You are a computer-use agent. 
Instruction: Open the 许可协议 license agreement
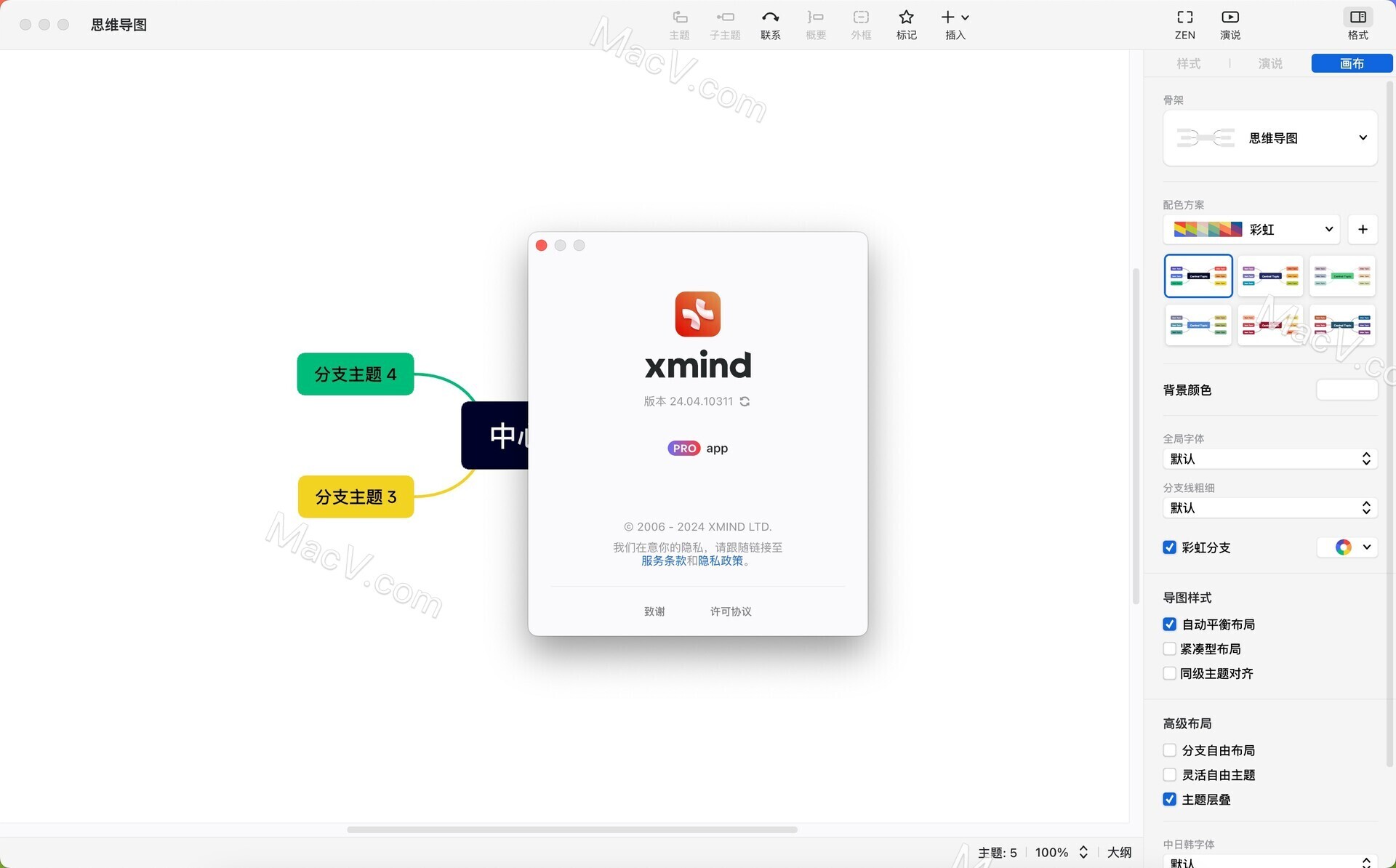pos(731,612)
